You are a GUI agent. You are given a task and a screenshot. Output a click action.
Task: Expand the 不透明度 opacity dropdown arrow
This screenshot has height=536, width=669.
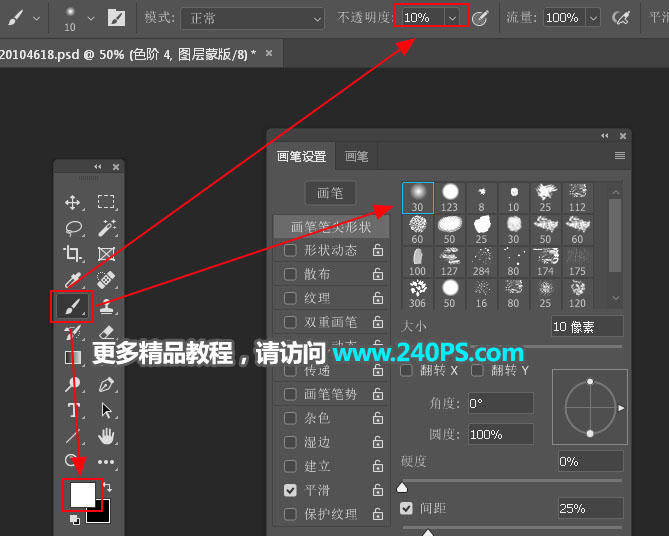pos(452,18)
